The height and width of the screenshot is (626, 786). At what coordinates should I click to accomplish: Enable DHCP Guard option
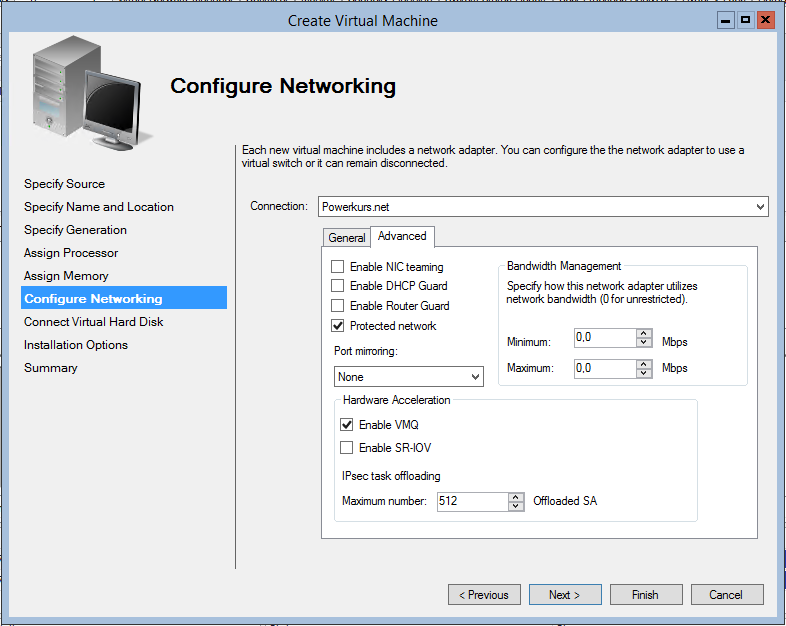coord(338,286)
